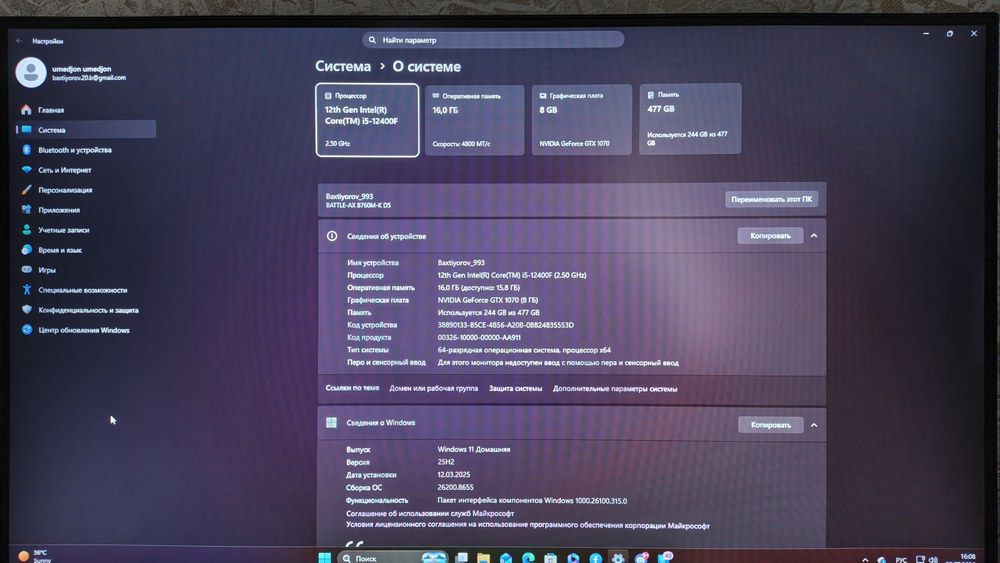Viewport: 1000px width, 563px height.
Task: Click the taskbar Поиск search box
Action: [x=392, y=558]
